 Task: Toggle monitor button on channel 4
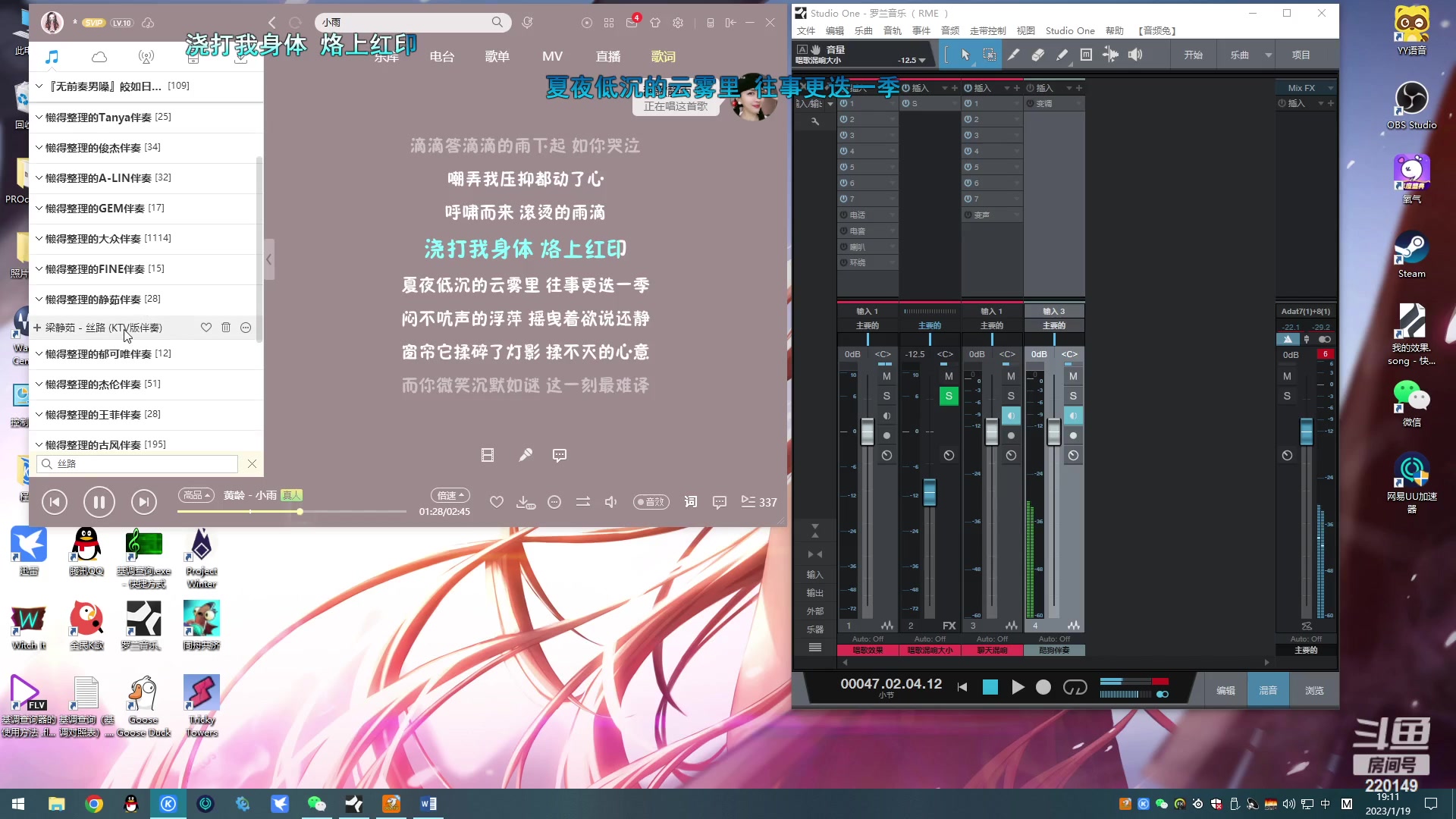point(1073,416)
